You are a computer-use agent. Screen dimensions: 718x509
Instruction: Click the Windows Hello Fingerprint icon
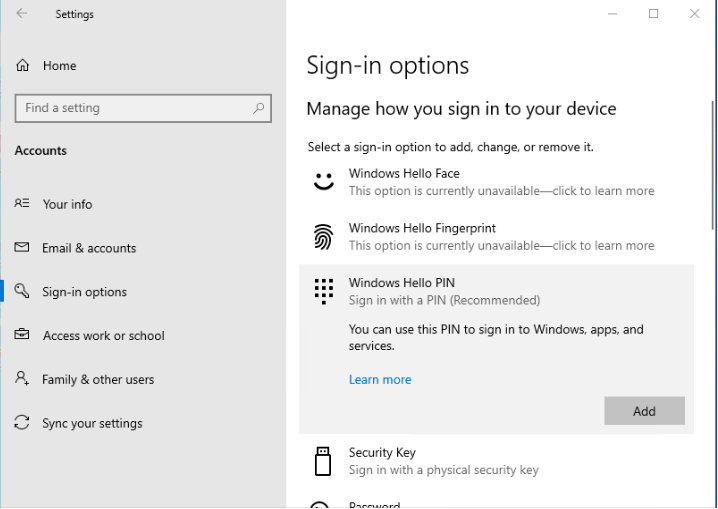324,237
